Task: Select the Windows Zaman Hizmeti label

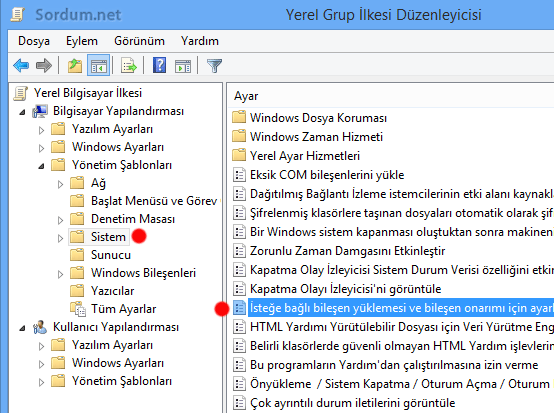Action: click(x=316, y=137)
